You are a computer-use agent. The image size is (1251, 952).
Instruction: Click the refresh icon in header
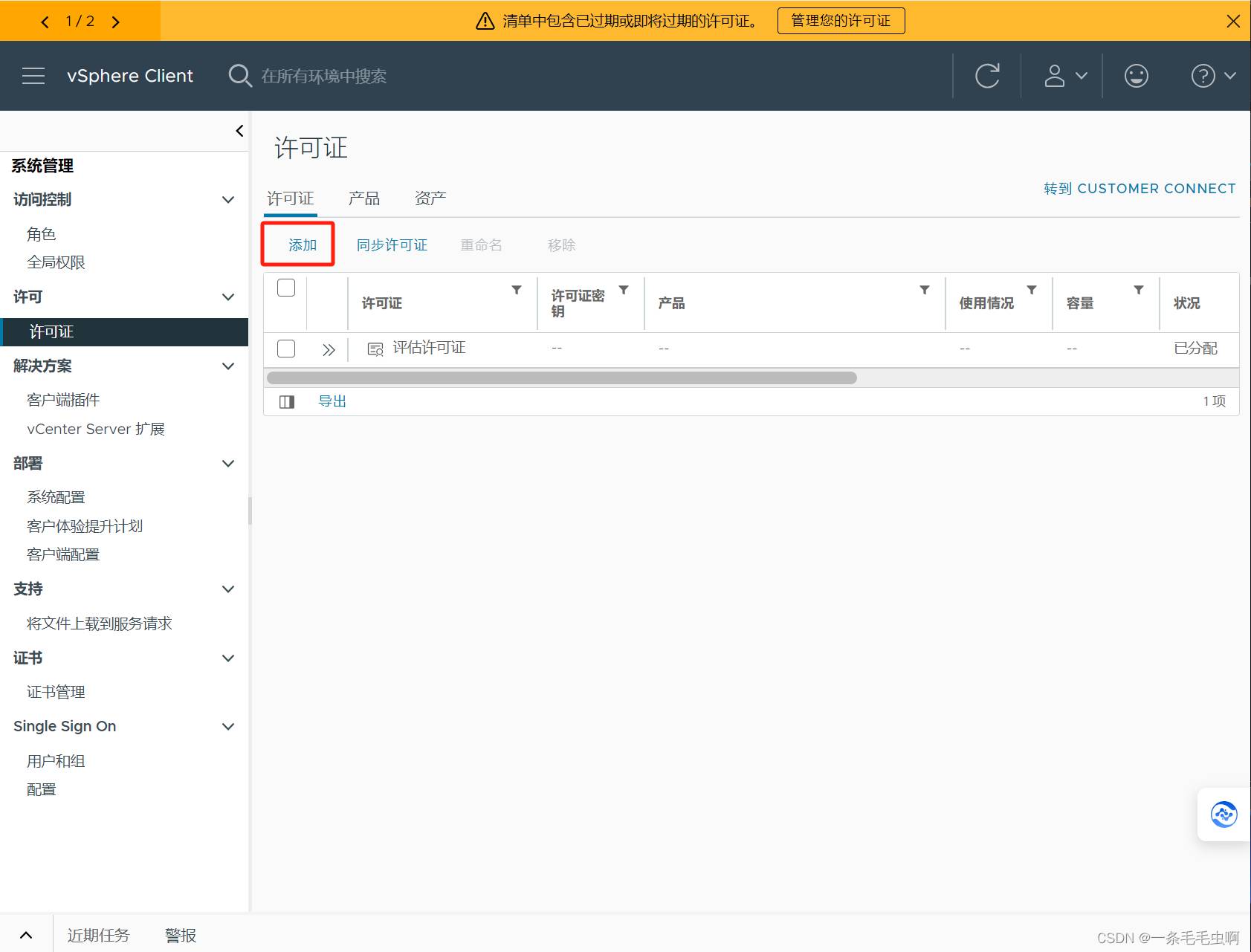pyautogui.click(x=987, y=76)
